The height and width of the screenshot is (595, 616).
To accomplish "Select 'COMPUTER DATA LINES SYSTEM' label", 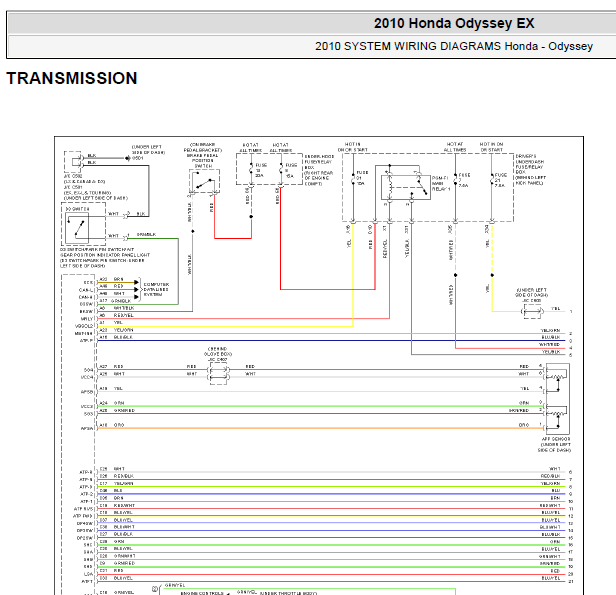I will (156, 289).
